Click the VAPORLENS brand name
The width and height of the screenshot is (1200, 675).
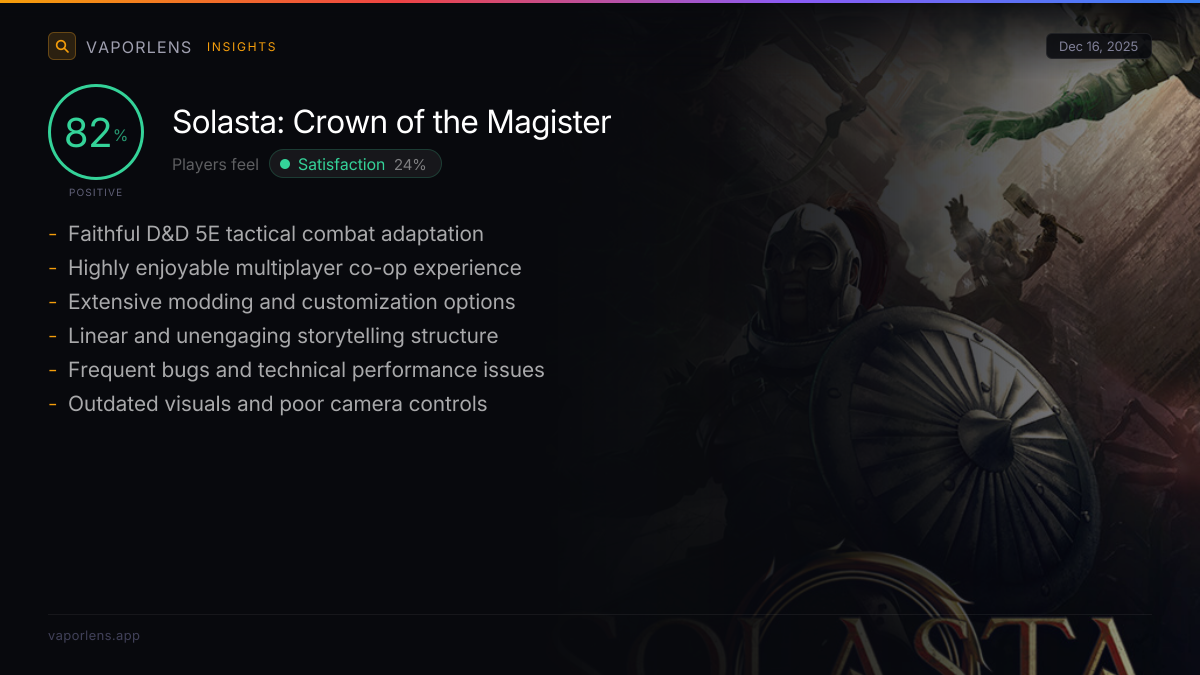pos(138,47)
